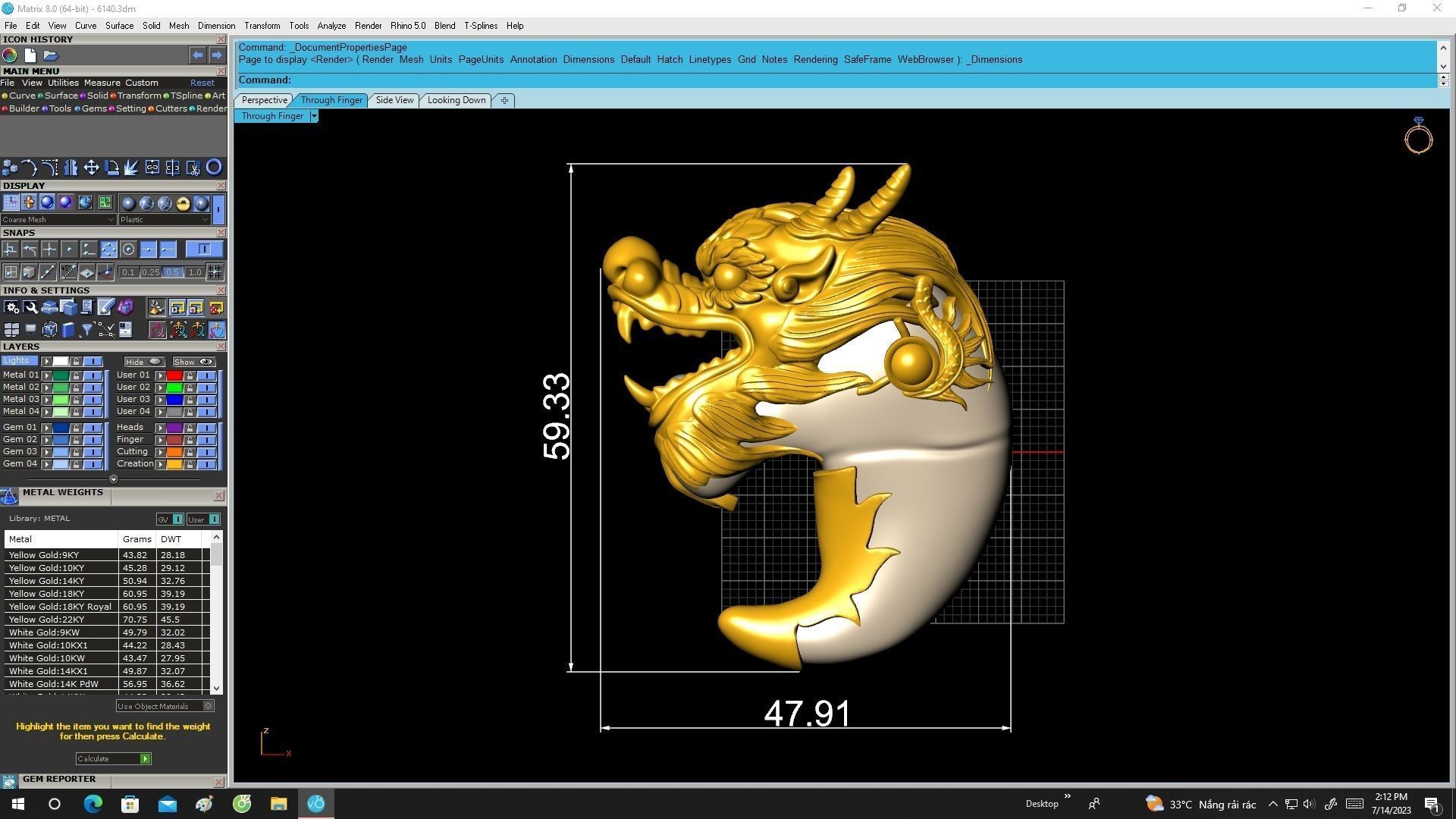
Task: Click the explode tool icon
Action: point(131,168)
